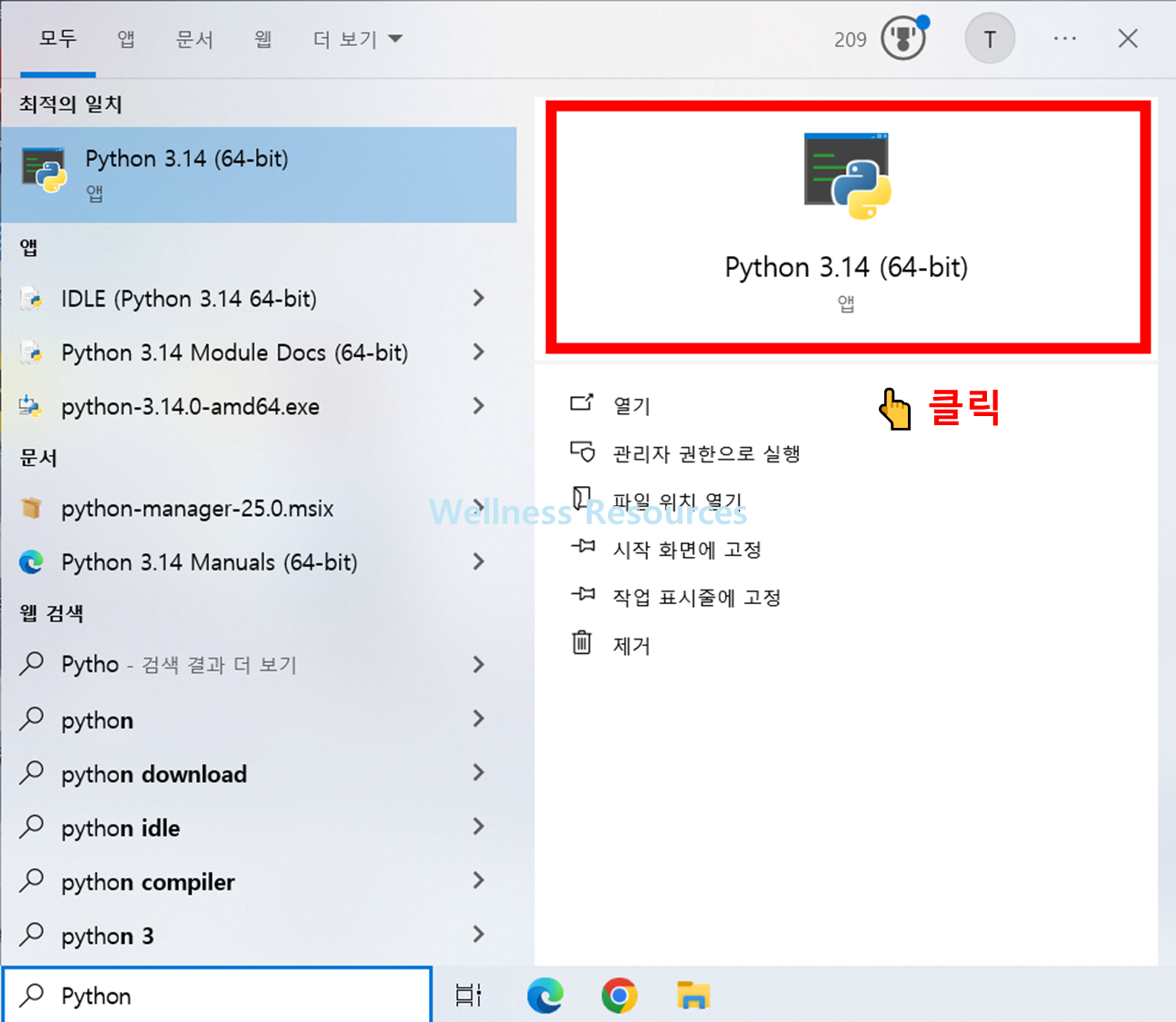Select 'Python 3.14 Manuals (64-bit)' result
This screenshot has width=1176, height=1022.
point(209,562)
